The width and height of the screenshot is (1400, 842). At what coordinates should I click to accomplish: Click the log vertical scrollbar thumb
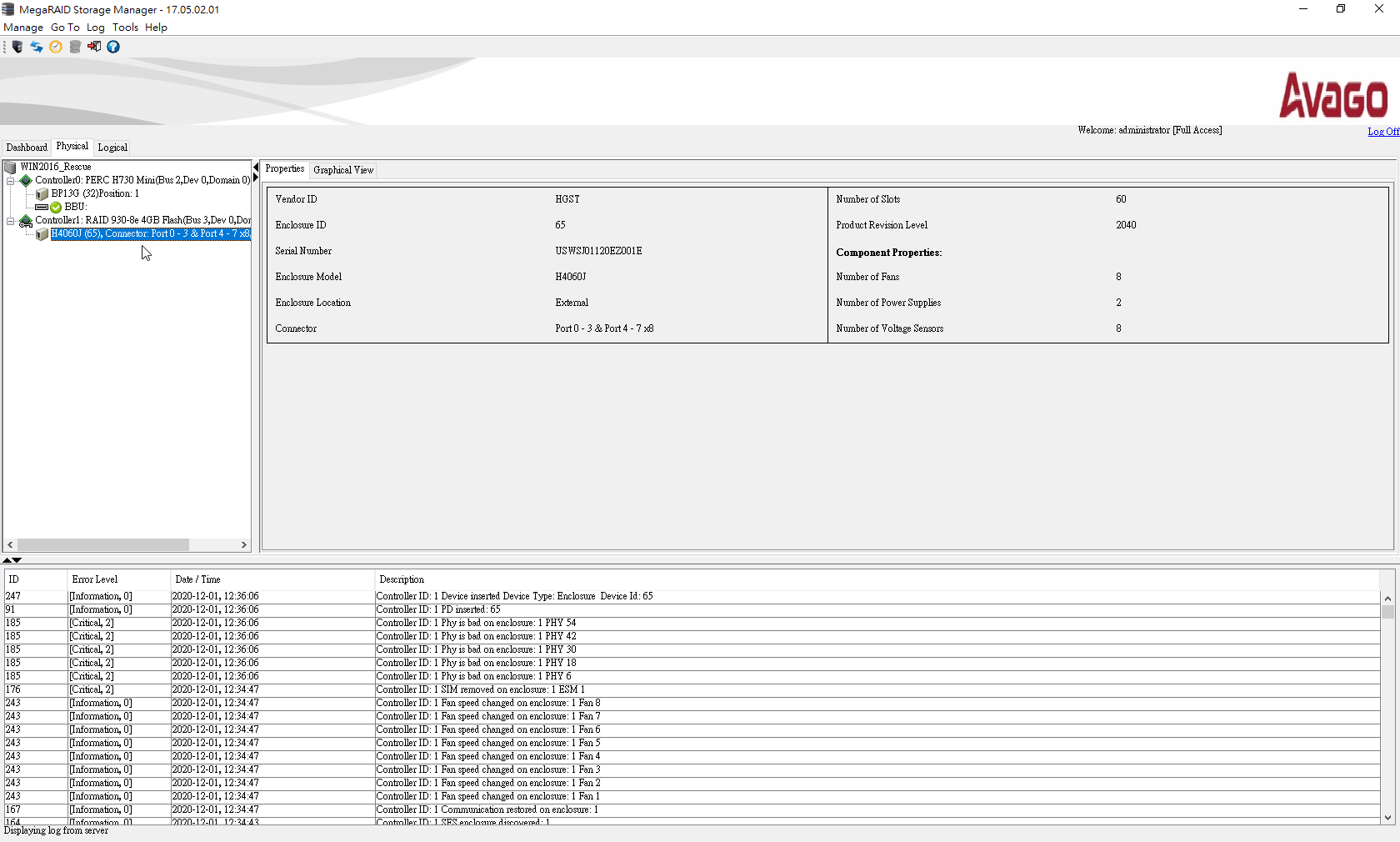click(1387, 611)
